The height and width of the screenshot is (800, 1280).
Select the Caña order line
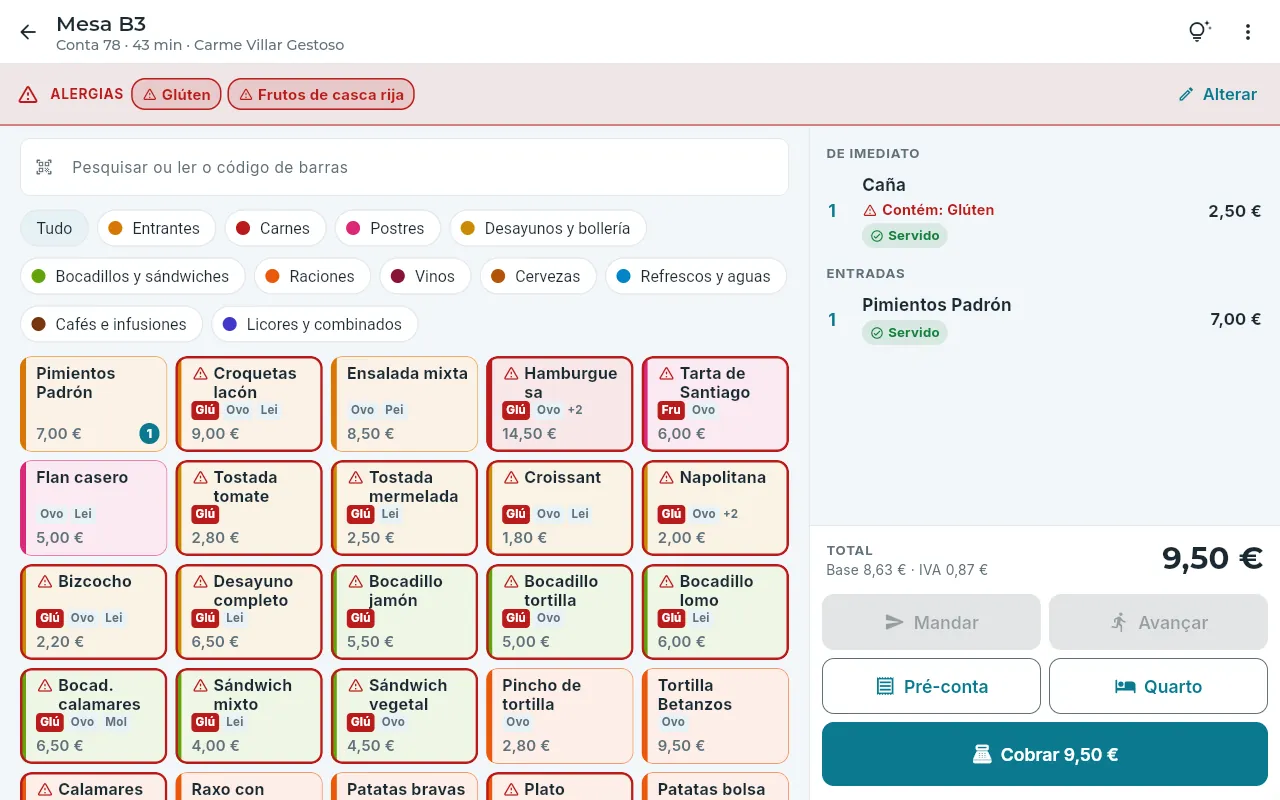(x=1045, y=211)
